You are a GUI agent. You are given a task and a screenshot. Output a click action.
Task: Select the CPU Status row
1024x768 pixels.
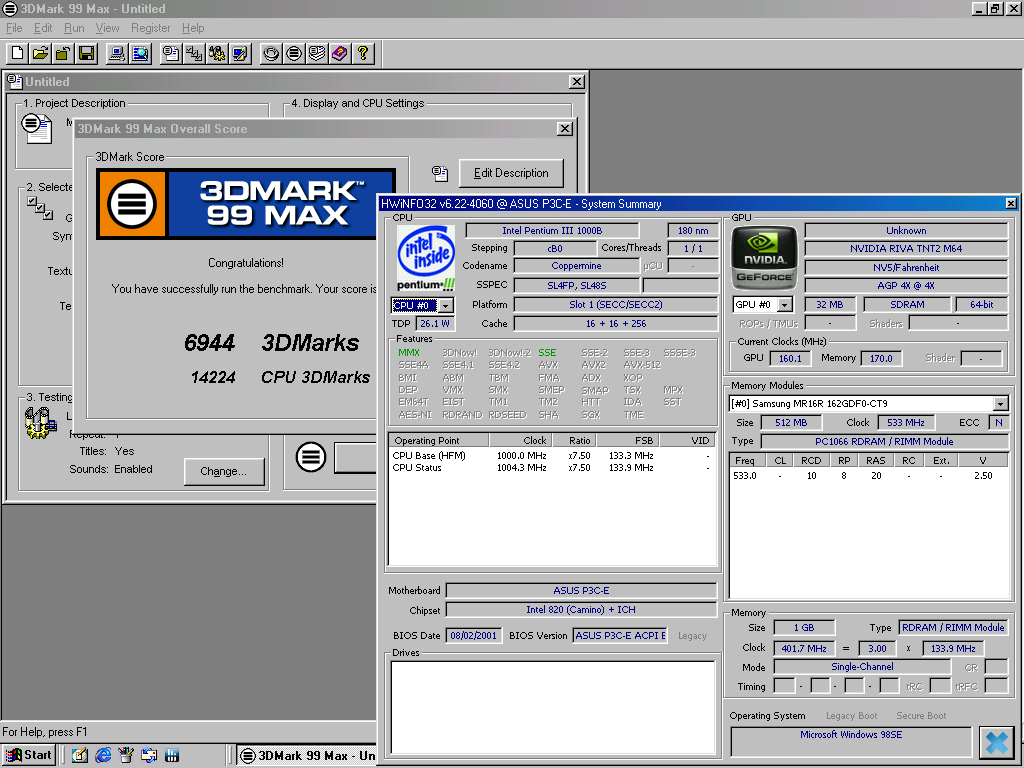tap(552, 468)
